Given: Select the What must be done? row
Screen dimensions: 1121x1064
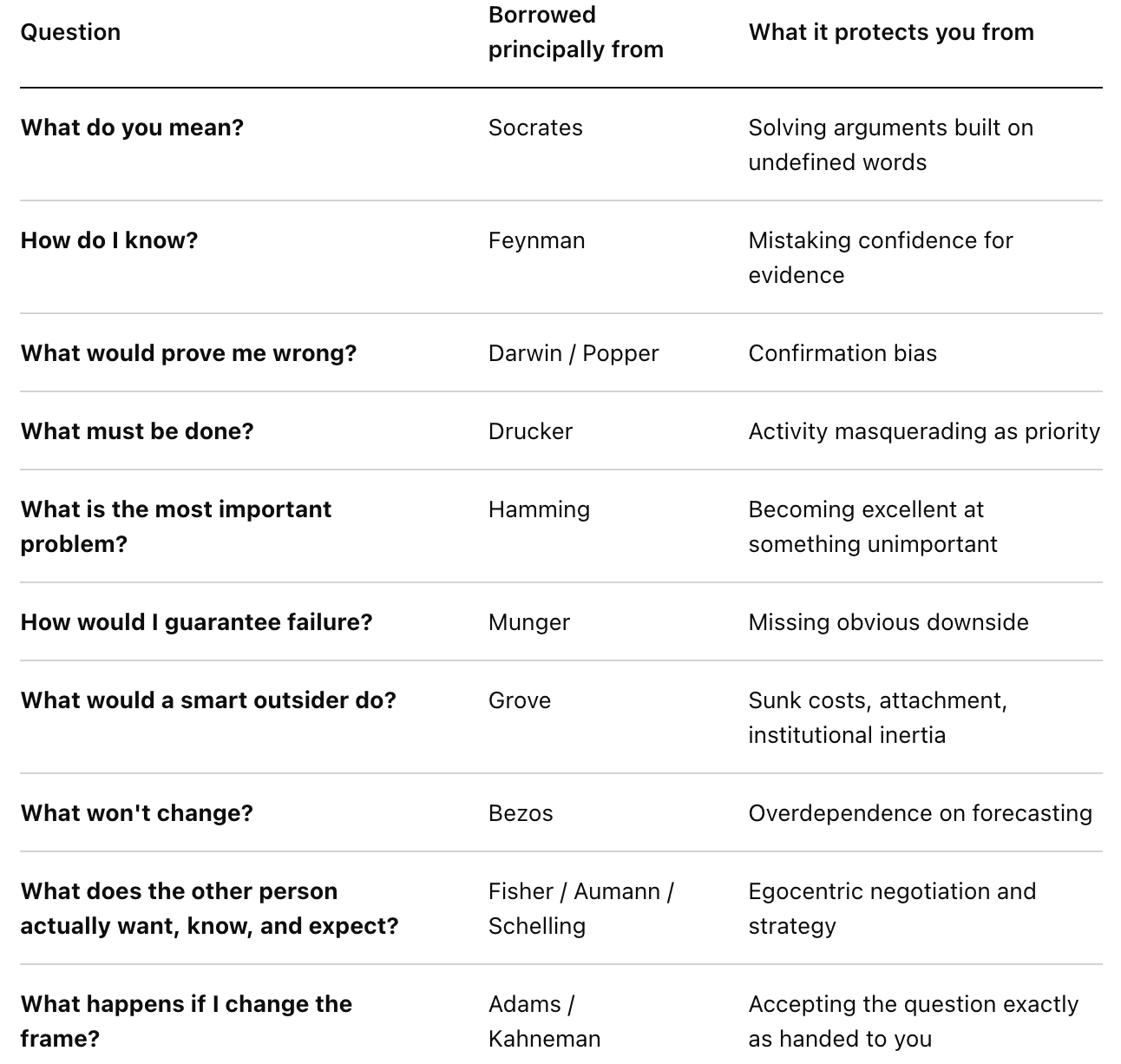Looking at the screenshot, I should tap(561, 431).
